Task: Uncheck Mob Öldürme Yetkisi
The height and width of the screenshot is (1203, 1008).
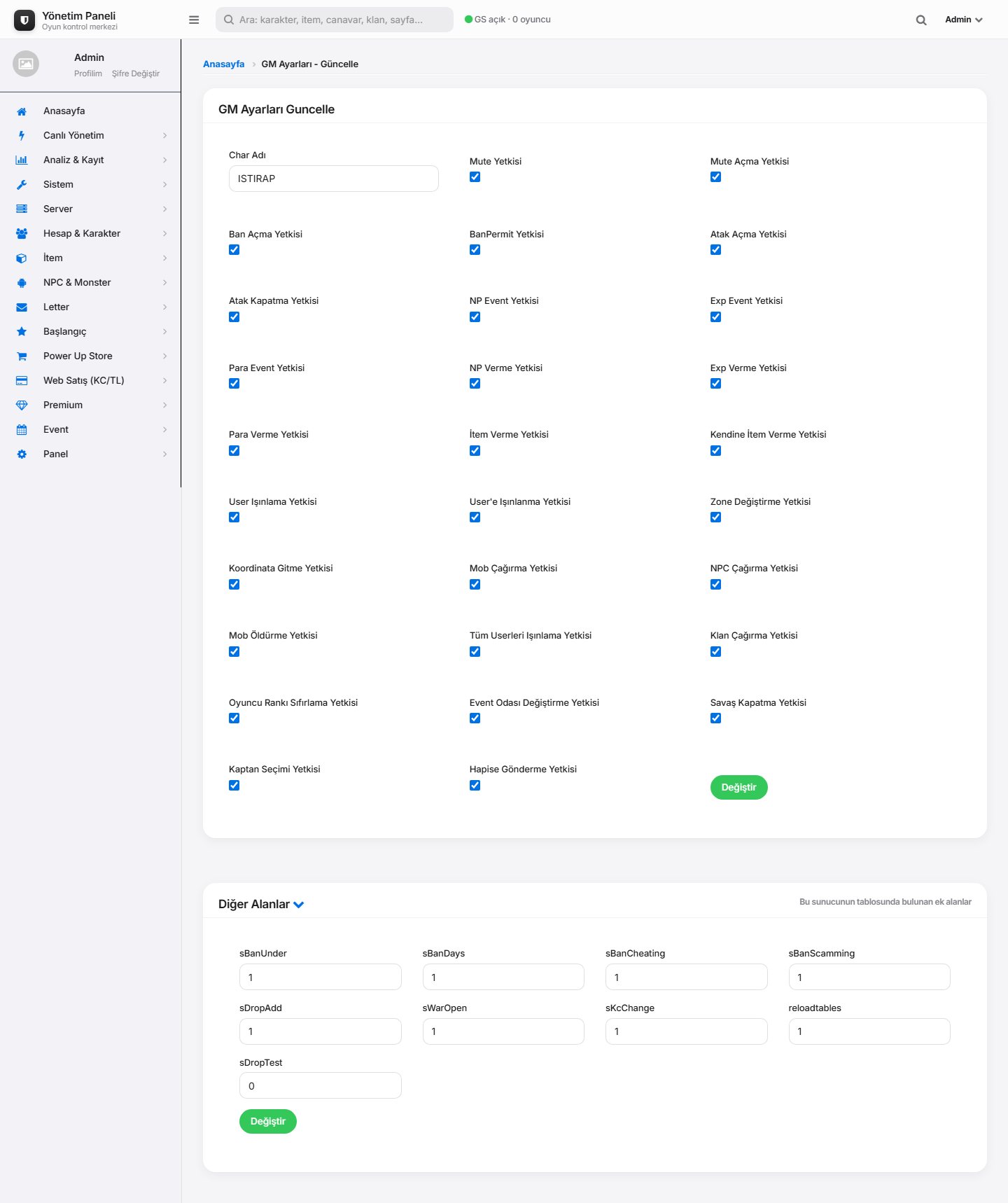Action: 234,652
